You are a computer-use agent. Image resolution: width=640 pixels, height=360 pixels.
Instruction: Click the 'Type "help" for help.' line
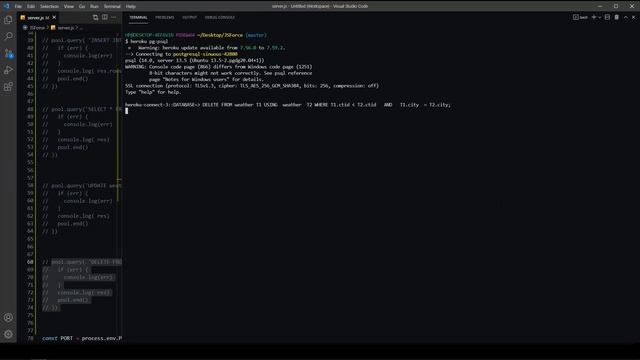(153, 92)
